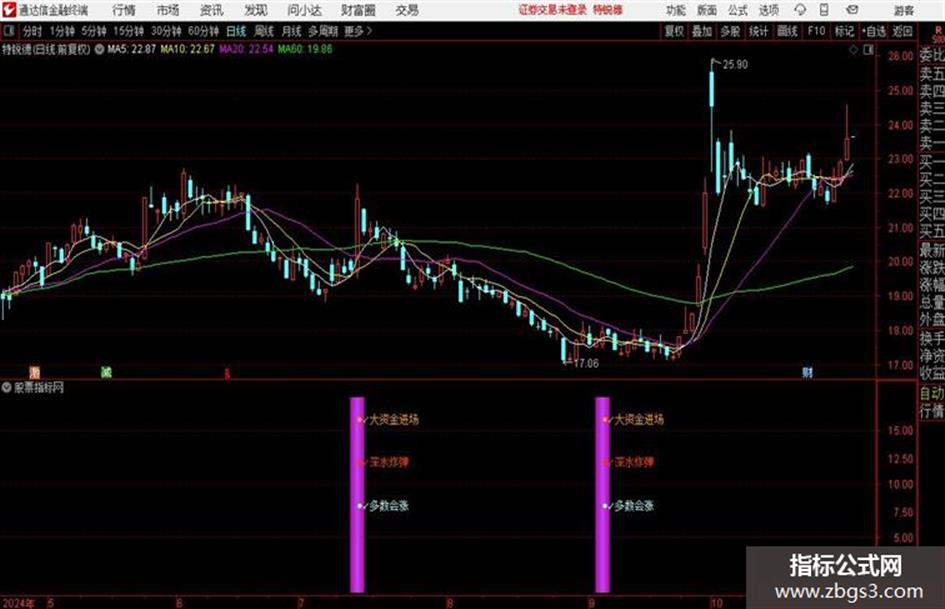Open the 交易 menu

tap(407, 10)
